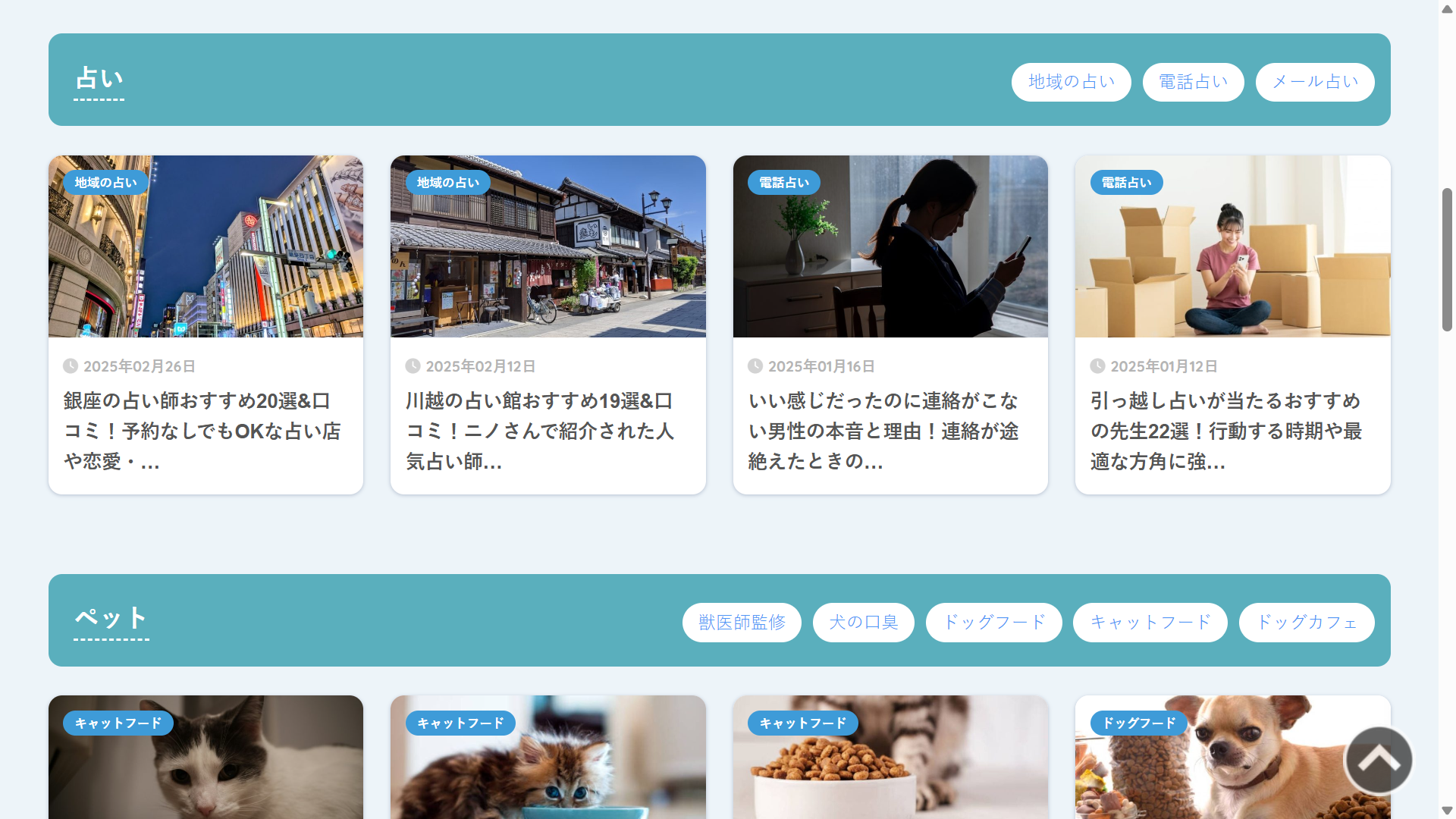Select the メール占い category pill
1456x819 pixels.
pos(1314,82)
